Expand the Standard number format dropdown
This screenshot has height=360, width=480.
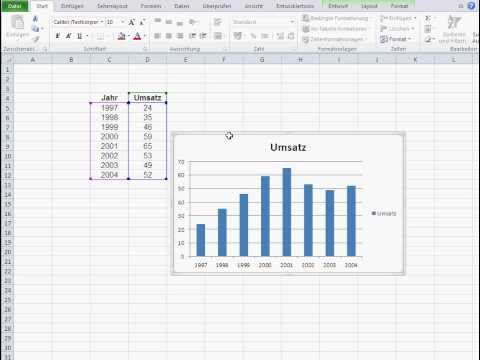click(x=292, y=22)
